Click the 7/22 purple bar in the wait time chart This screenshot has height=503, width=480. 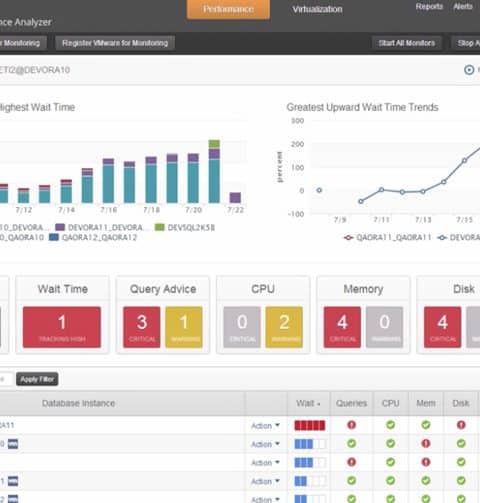point(235,197)
